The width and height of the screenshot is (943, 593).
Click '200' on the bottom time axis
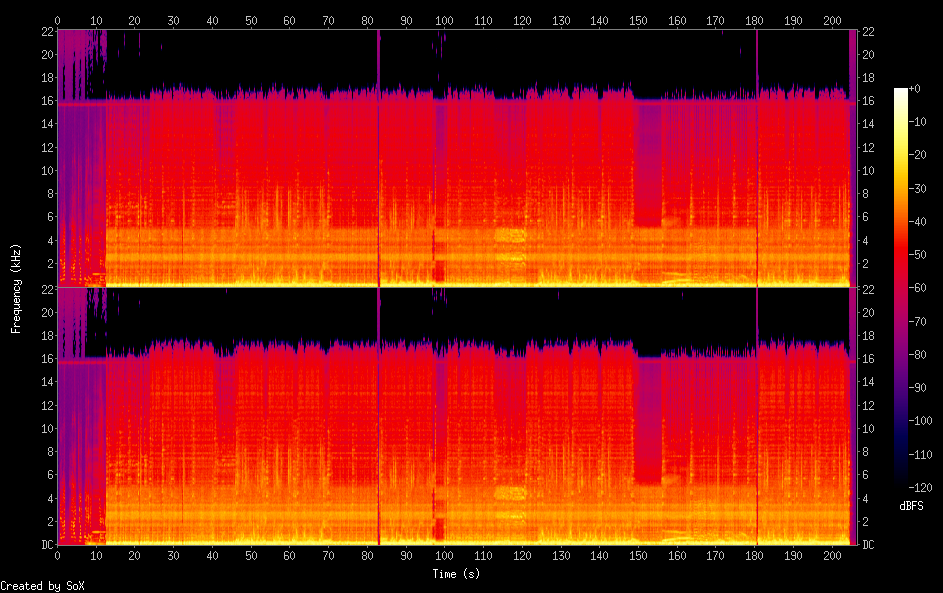pos(832,556)
